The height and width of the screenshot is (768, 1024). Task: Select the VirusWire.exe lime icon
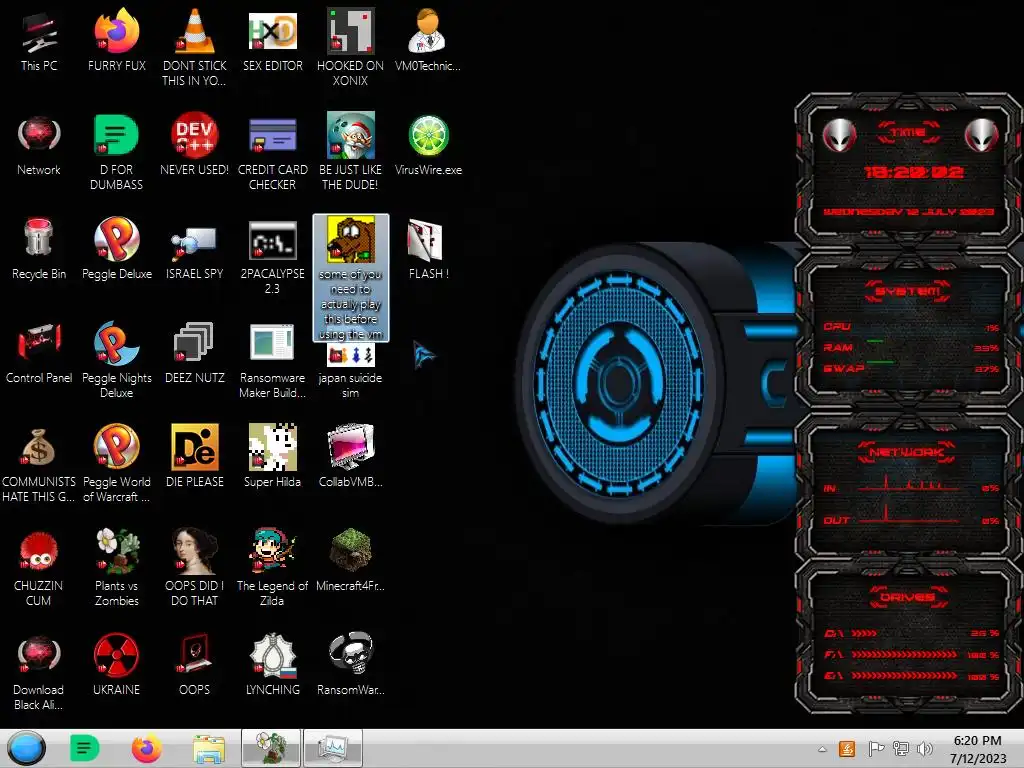[428, 136]
